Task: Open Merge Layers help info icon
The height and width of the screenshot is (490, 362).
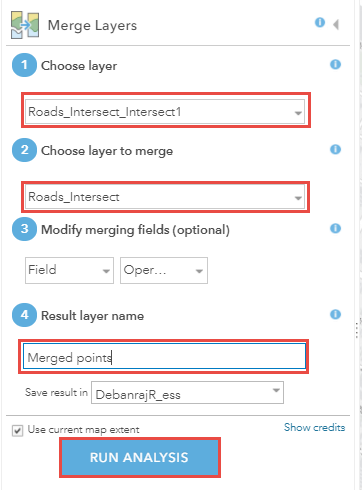Action: (x=320, y=22)
